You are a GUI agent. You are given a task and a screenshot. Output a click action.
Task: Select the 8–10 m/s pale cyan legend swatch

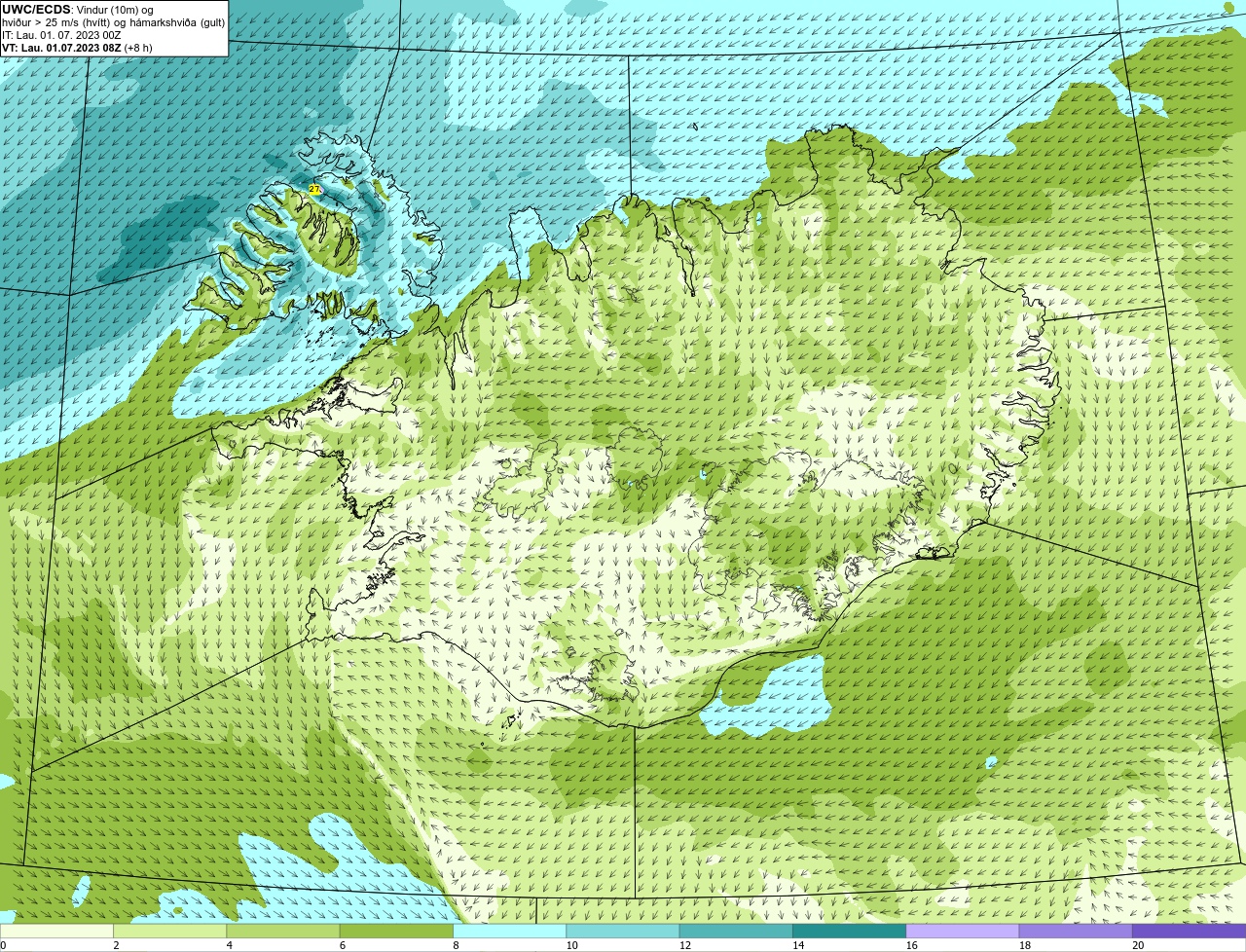click(x=510, y=932)
